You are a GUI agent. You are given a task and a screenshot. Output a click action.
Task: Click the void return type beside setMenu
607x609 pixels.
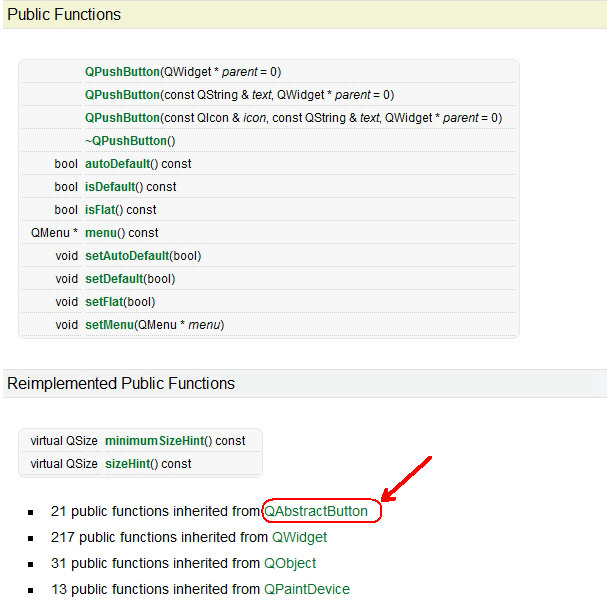(x=67, y=325)
